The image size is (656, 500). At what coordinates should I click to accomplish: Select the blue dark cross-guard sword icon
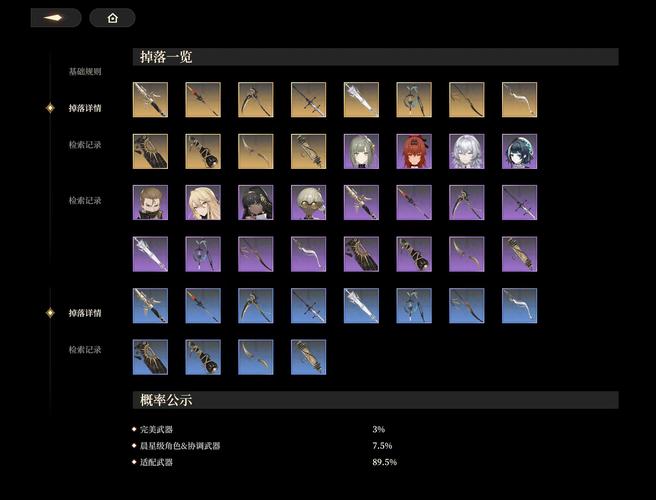308,305
